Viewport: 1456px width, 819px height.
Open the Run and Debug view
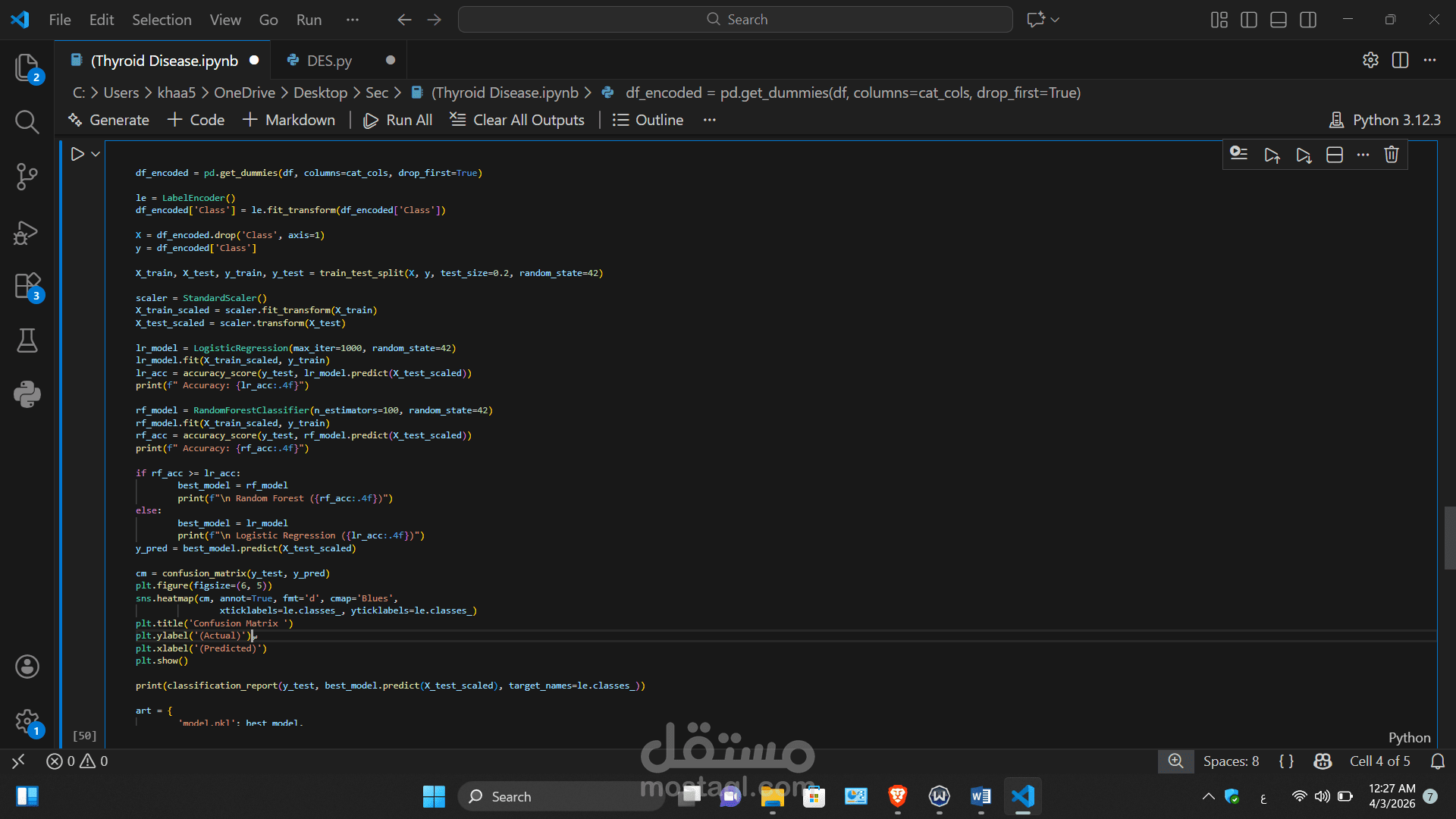tap(27, 231)
